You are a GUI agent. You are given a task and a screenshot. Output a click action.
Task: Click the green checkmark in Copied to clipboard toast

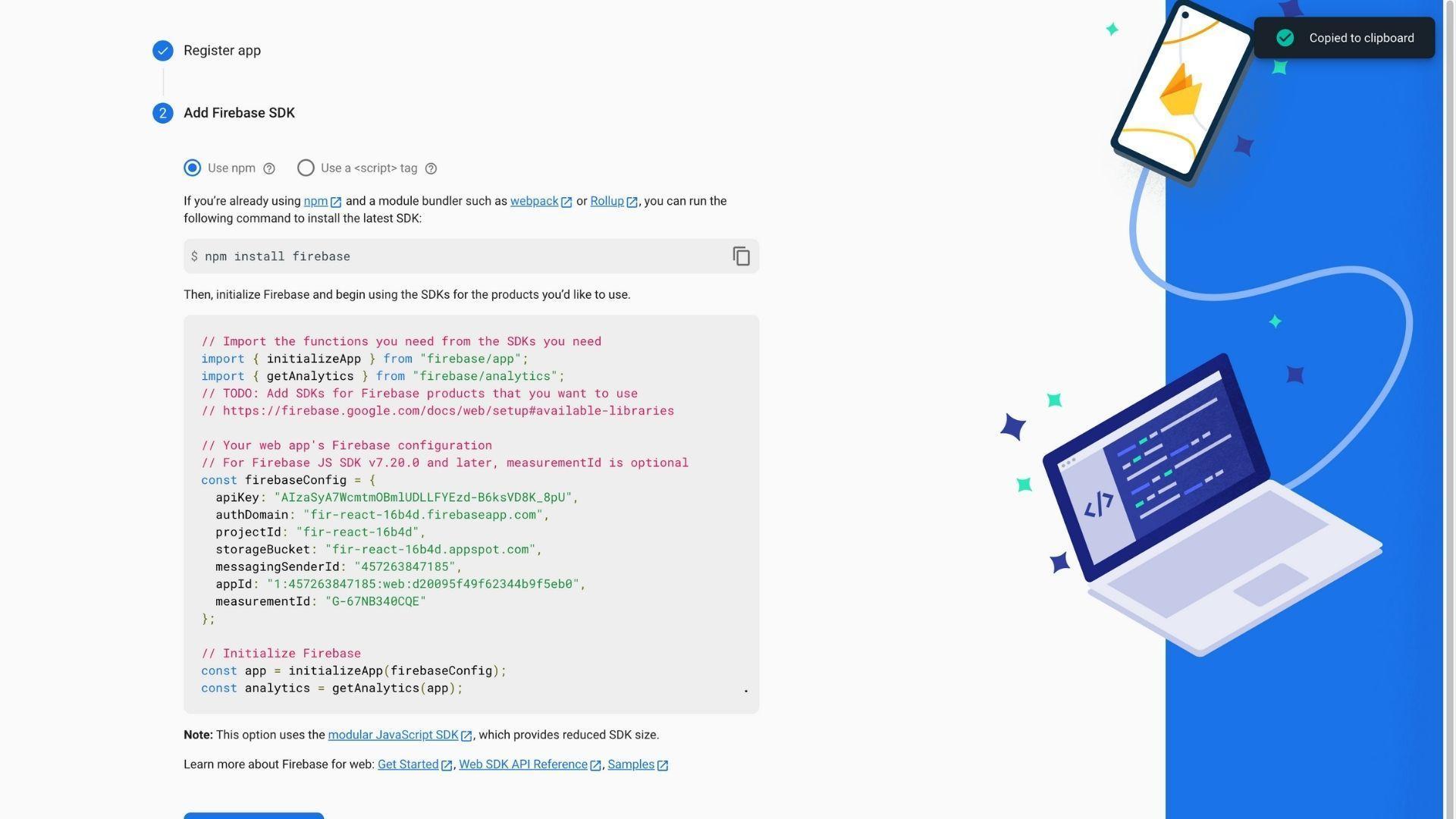coord(1285,38)
